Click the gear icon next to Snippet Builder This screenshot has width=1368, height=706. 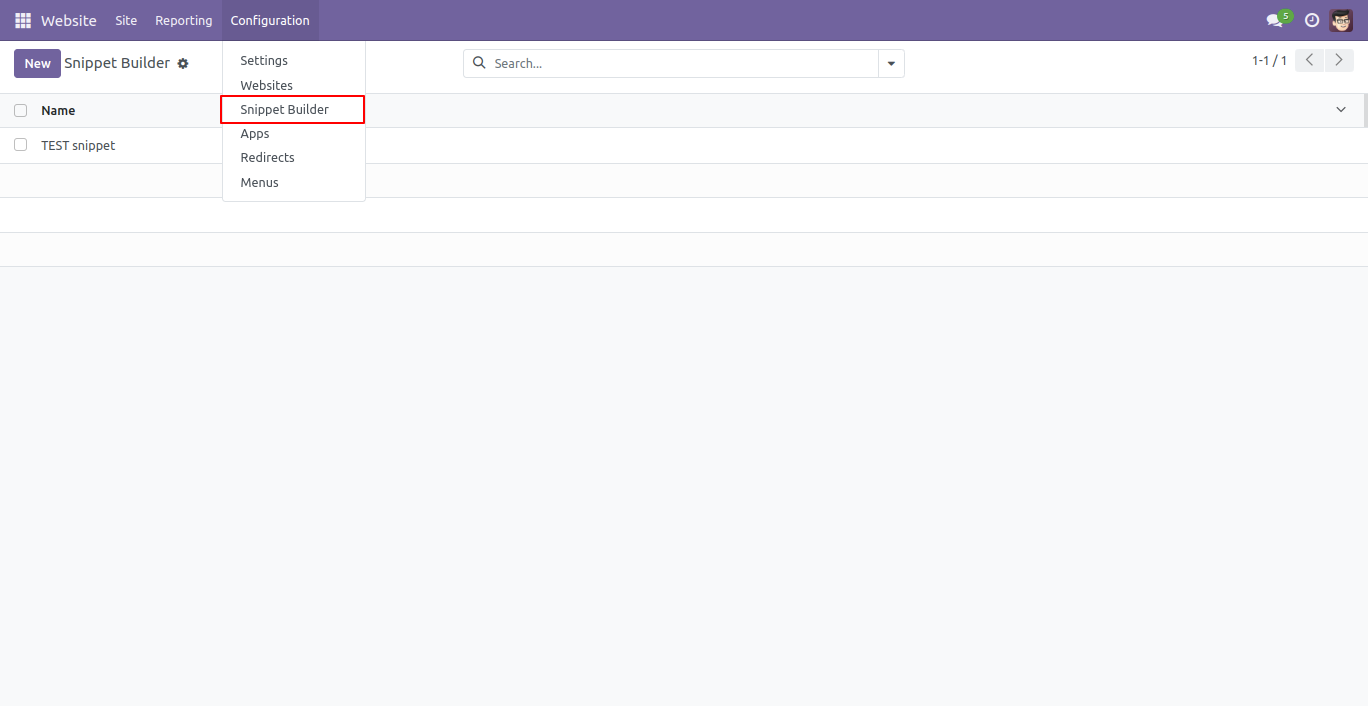click(183, 64)
